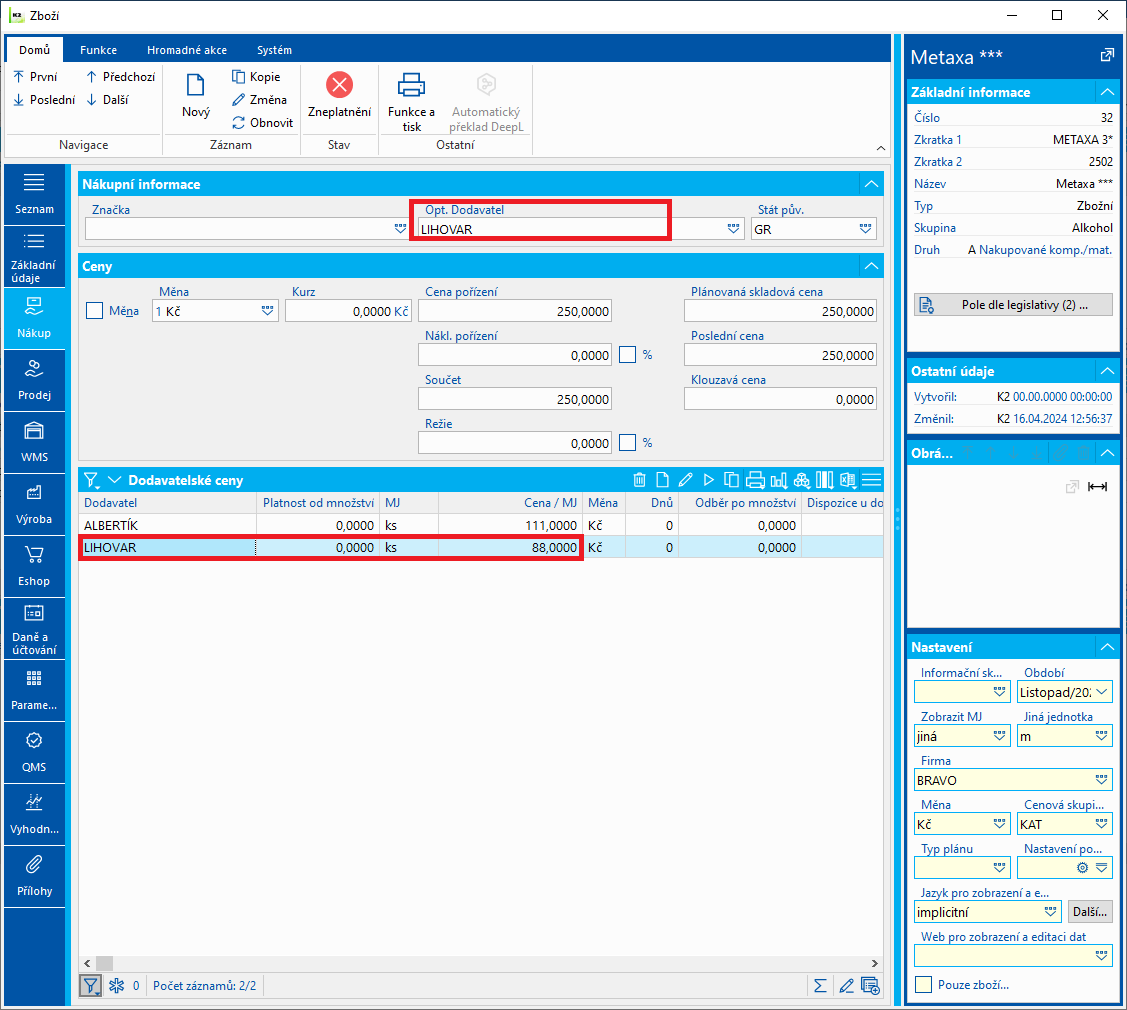Click the sum icon in status bar

point(820,986)
